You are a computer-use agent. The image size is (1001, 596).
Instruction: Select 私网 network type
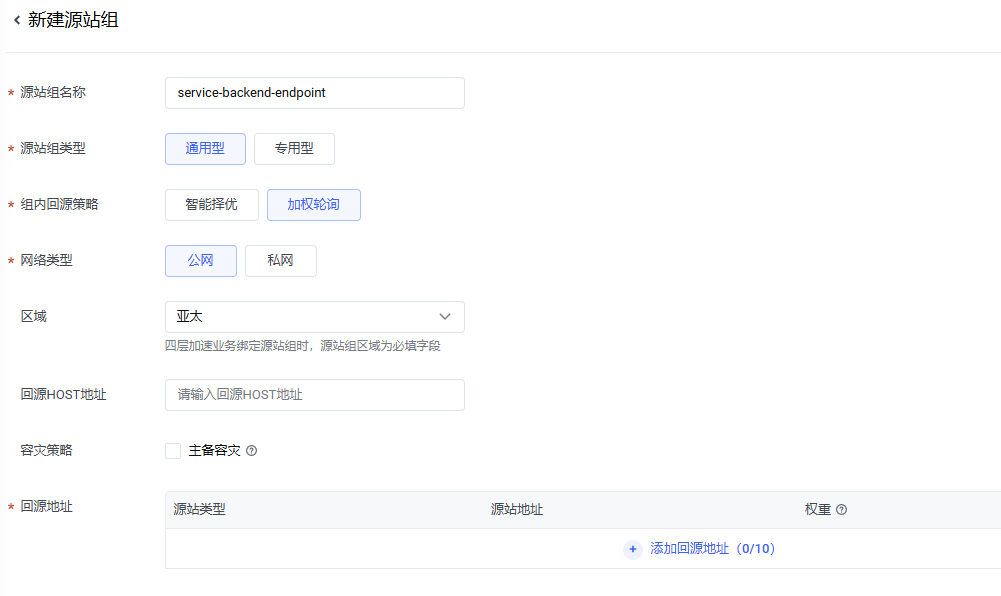click(x=281, y=261)
